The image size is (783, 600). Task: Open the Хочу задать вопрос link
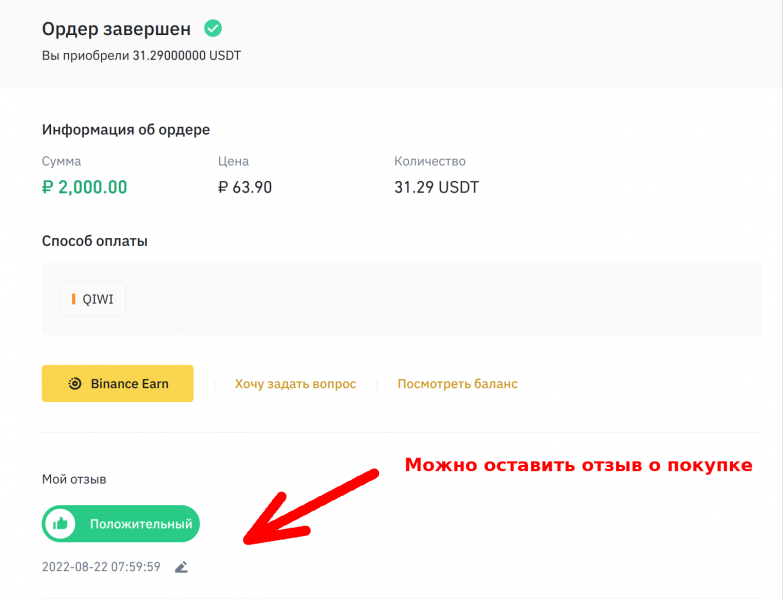295,384
